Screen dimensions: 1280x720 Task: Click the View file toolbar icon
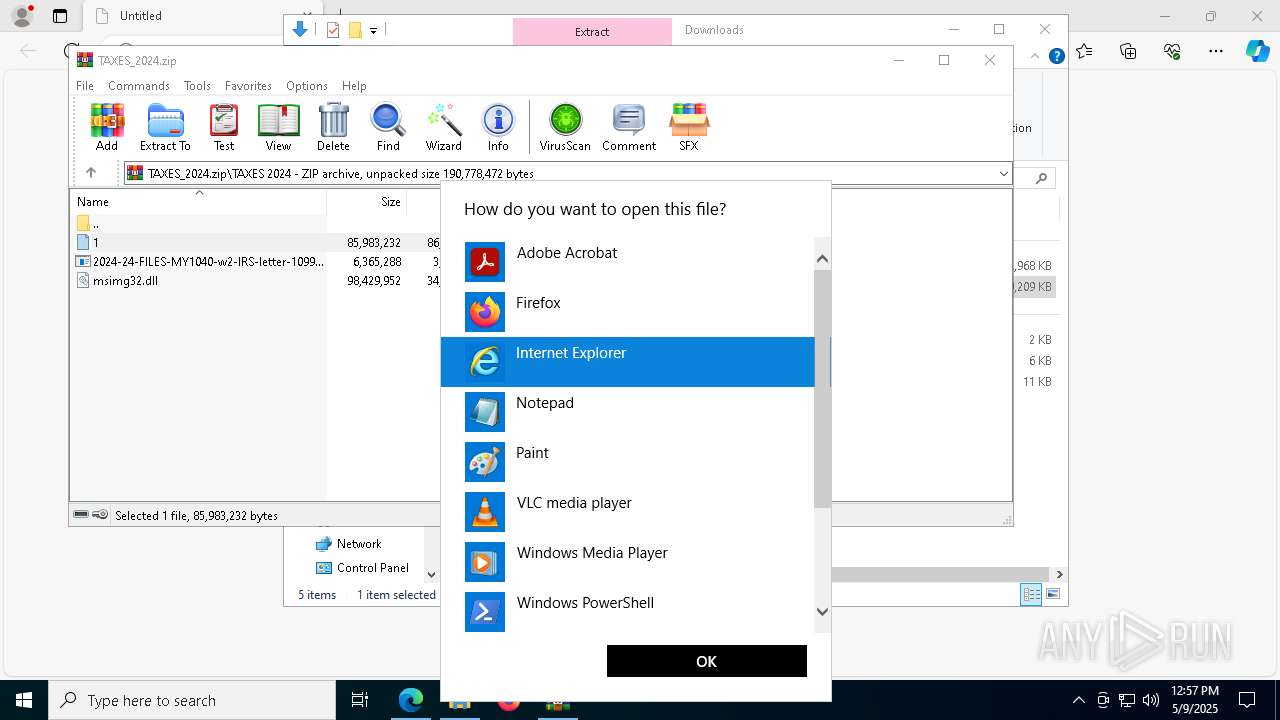[278, 127]
